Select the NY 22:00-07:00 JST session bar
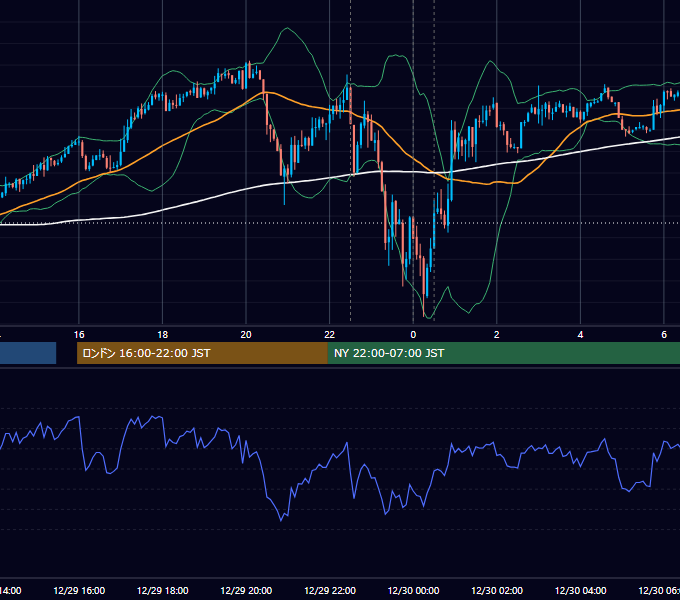The image size is (680, 600). click(503, 353)
